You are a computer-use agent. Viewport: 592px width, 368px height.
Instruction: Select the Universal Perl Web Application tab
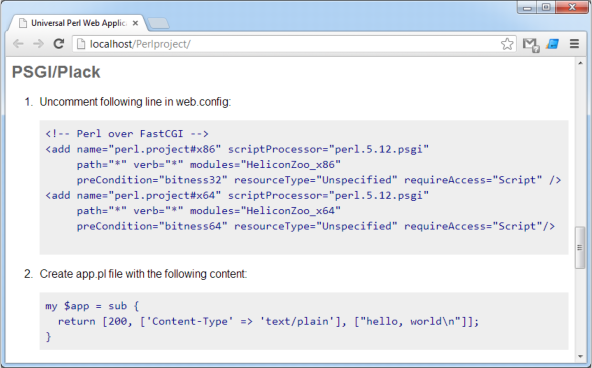[76, 23]
